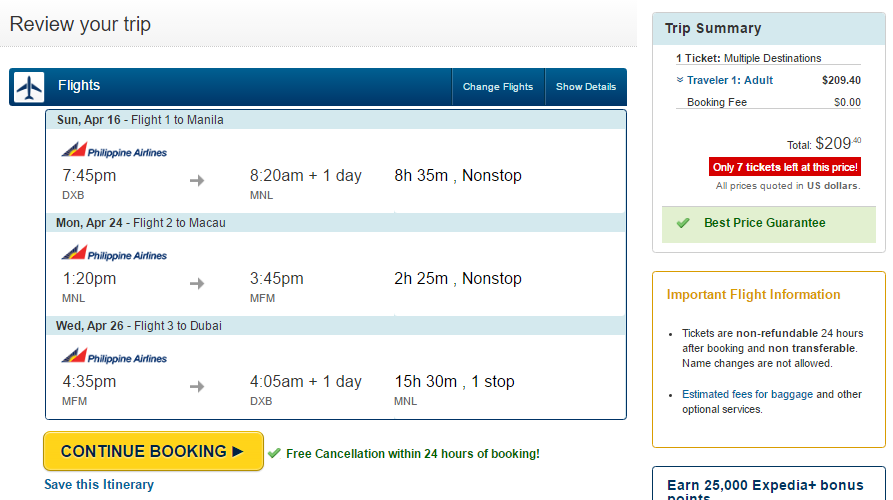The height and width of the screenshot is (500, 893).
Task: Click the Best Price Guarantee banner
Action: click(769, 224)
